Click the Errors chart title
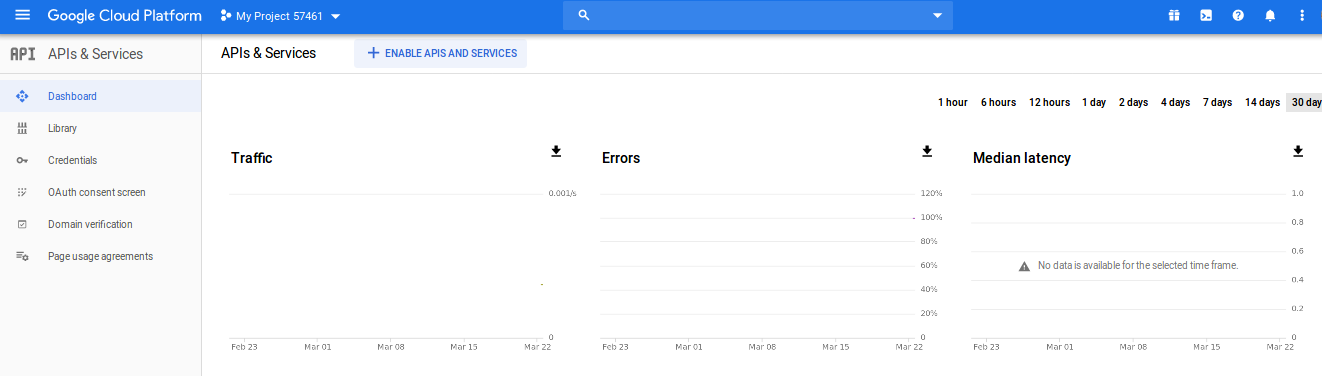 click(621, 158)
